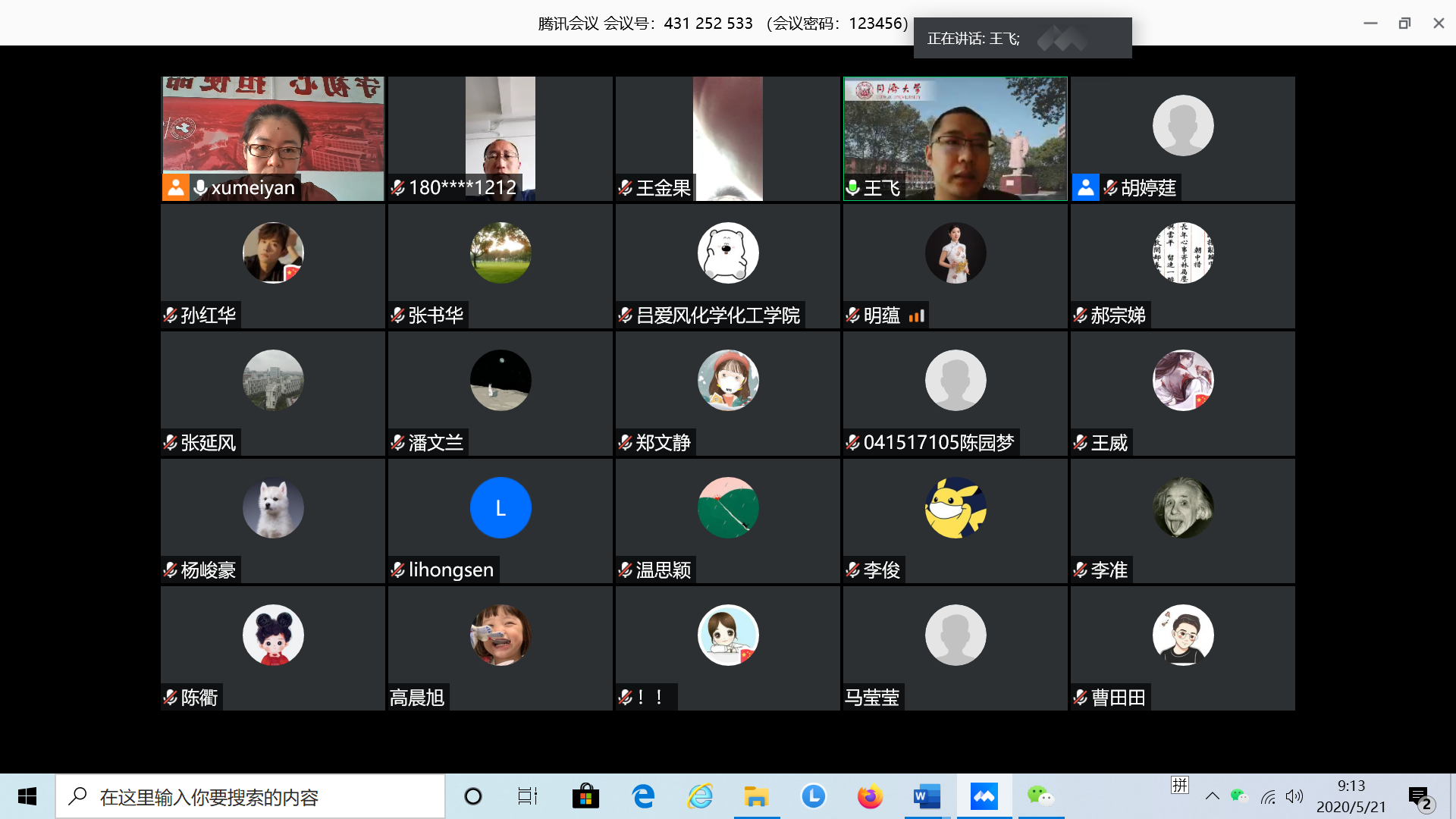Open the volume control in system tray
1456x819 pixels.
point(1294,796)
